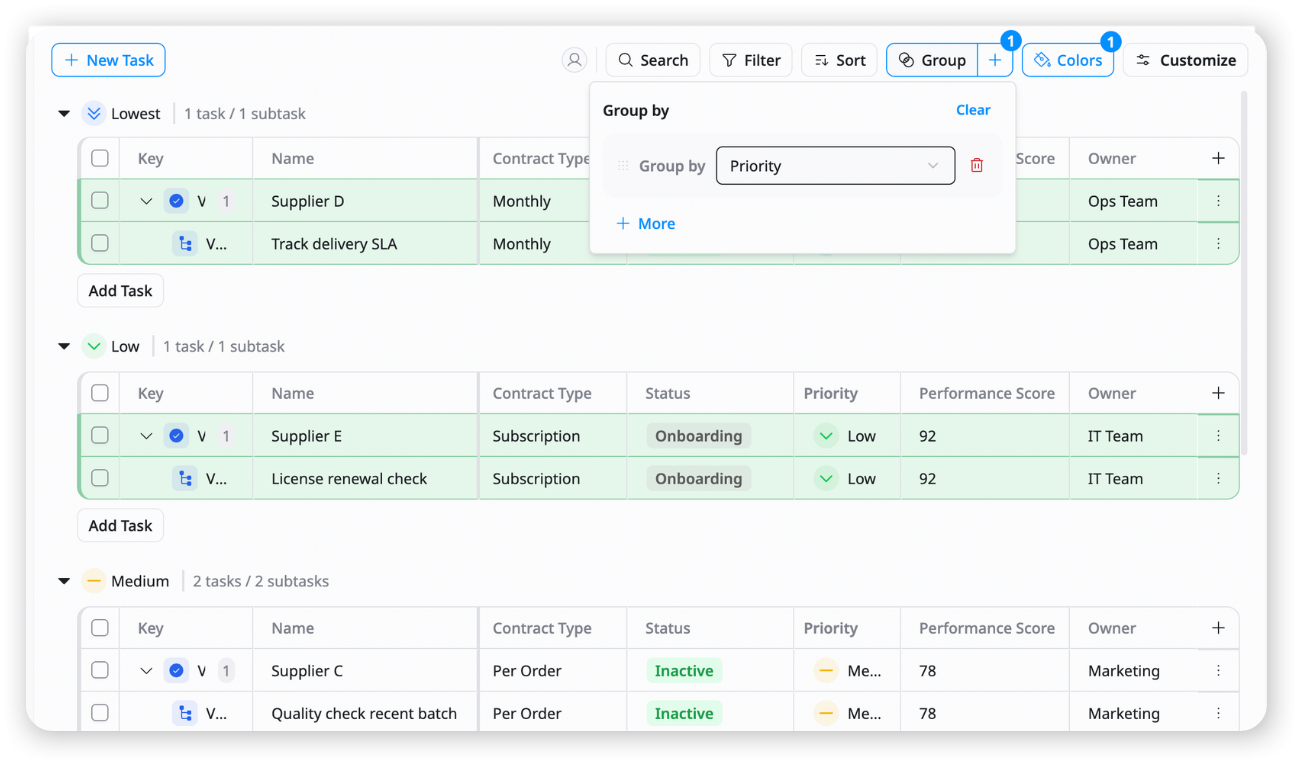Clear the Group by settings
Screen dimensions: 1299x765
click(x=973, y=110)
